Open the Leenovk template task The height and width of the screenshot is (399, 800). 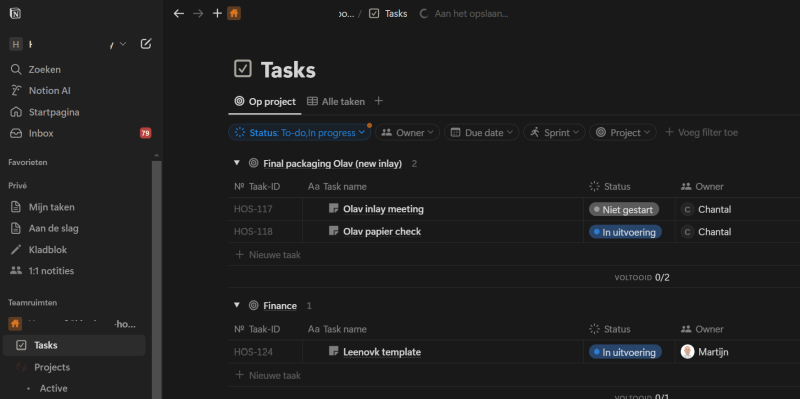coord(382,352)
